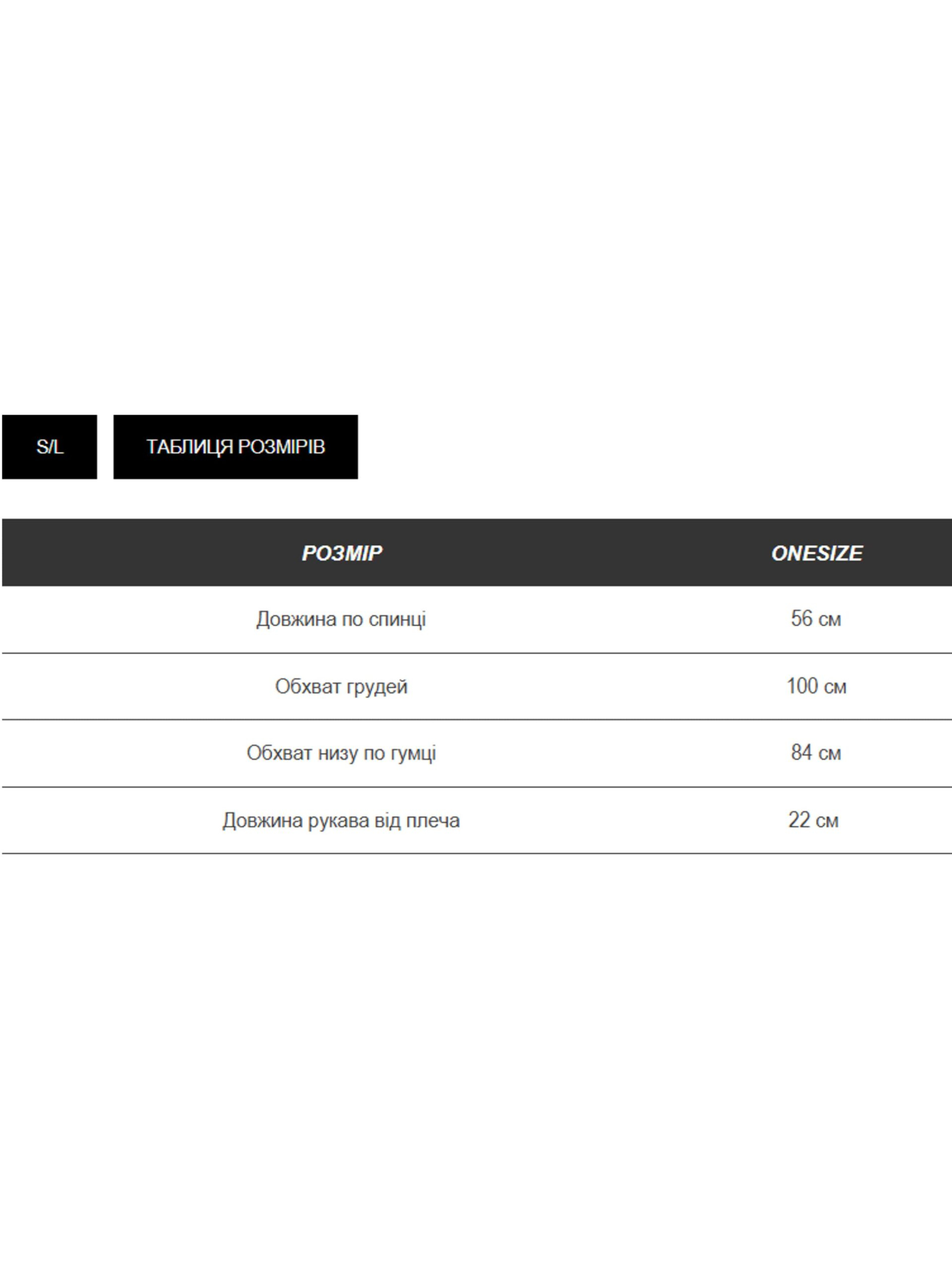Select the Обхват грудей row label

coord(341,686)
